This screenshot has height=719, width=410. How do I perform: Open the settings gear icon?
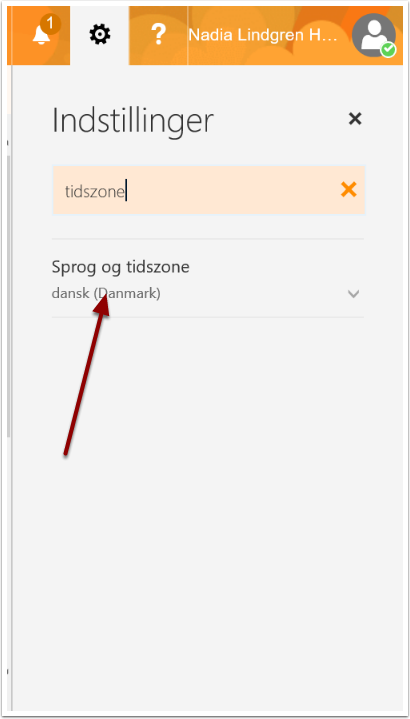coord(100,35)
